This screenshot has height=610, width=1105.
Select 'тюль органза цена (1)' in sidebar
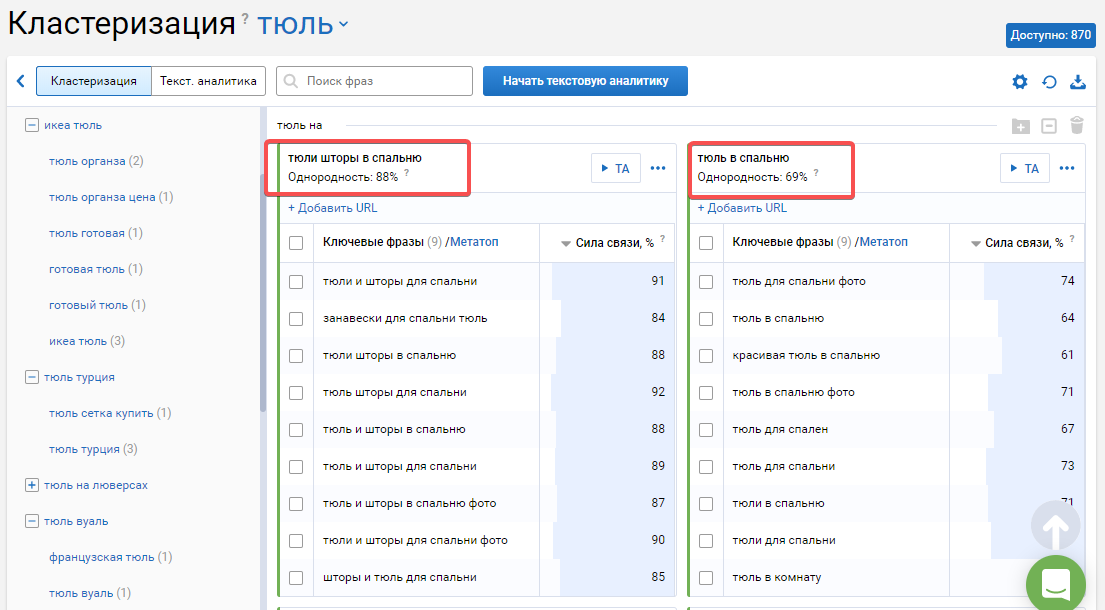coord(111,197)
